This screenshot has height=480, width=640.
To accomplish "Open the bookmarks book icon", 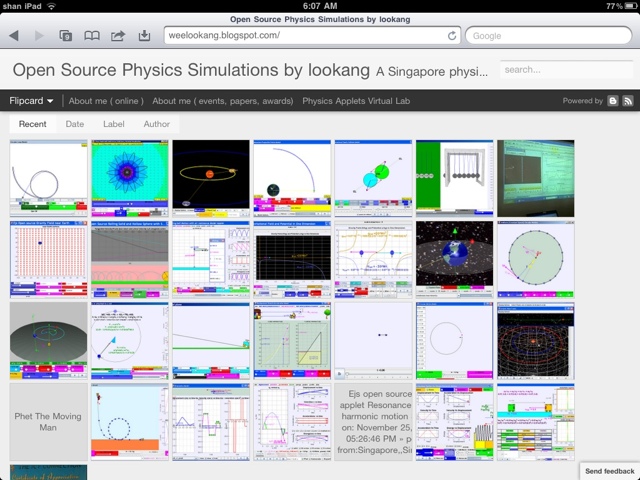I will [x=92, y=36].
